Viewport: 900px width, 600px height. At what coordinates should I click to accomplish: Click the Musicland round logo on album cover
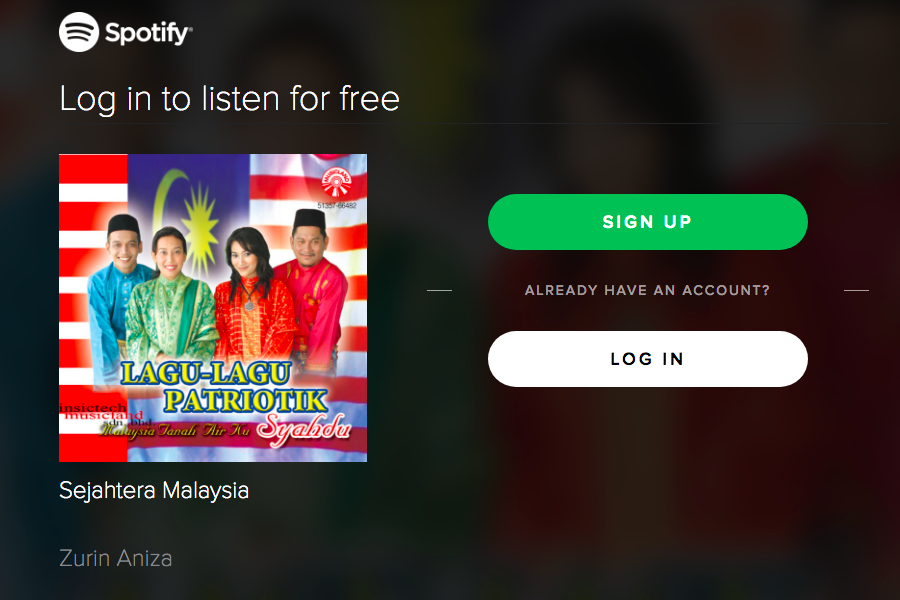(x=336, y=182)
